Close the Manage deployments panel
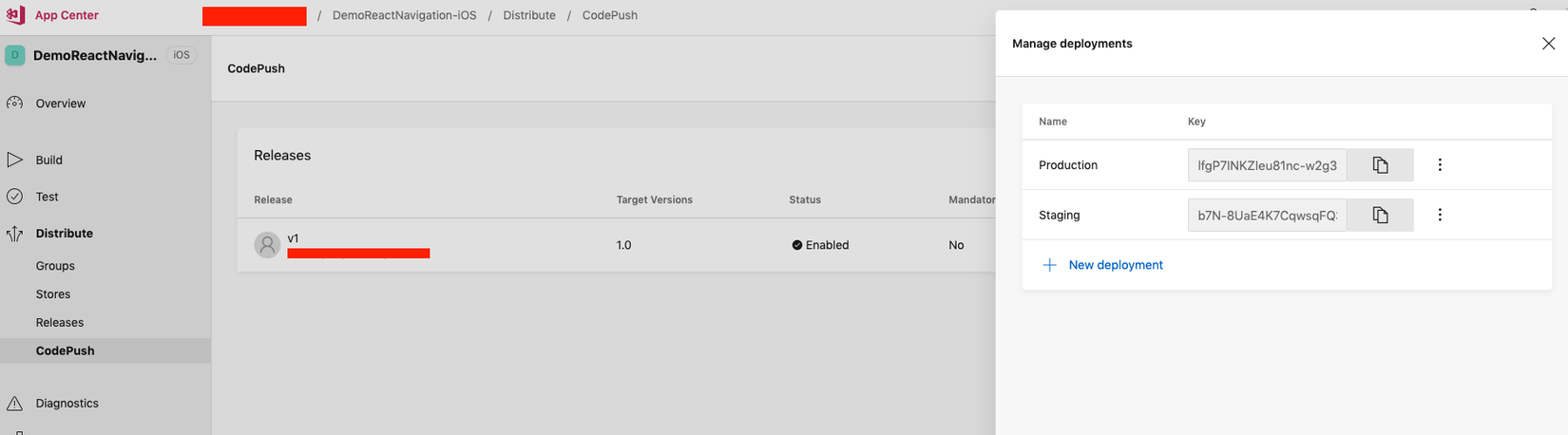 (x=1548, y=44)
